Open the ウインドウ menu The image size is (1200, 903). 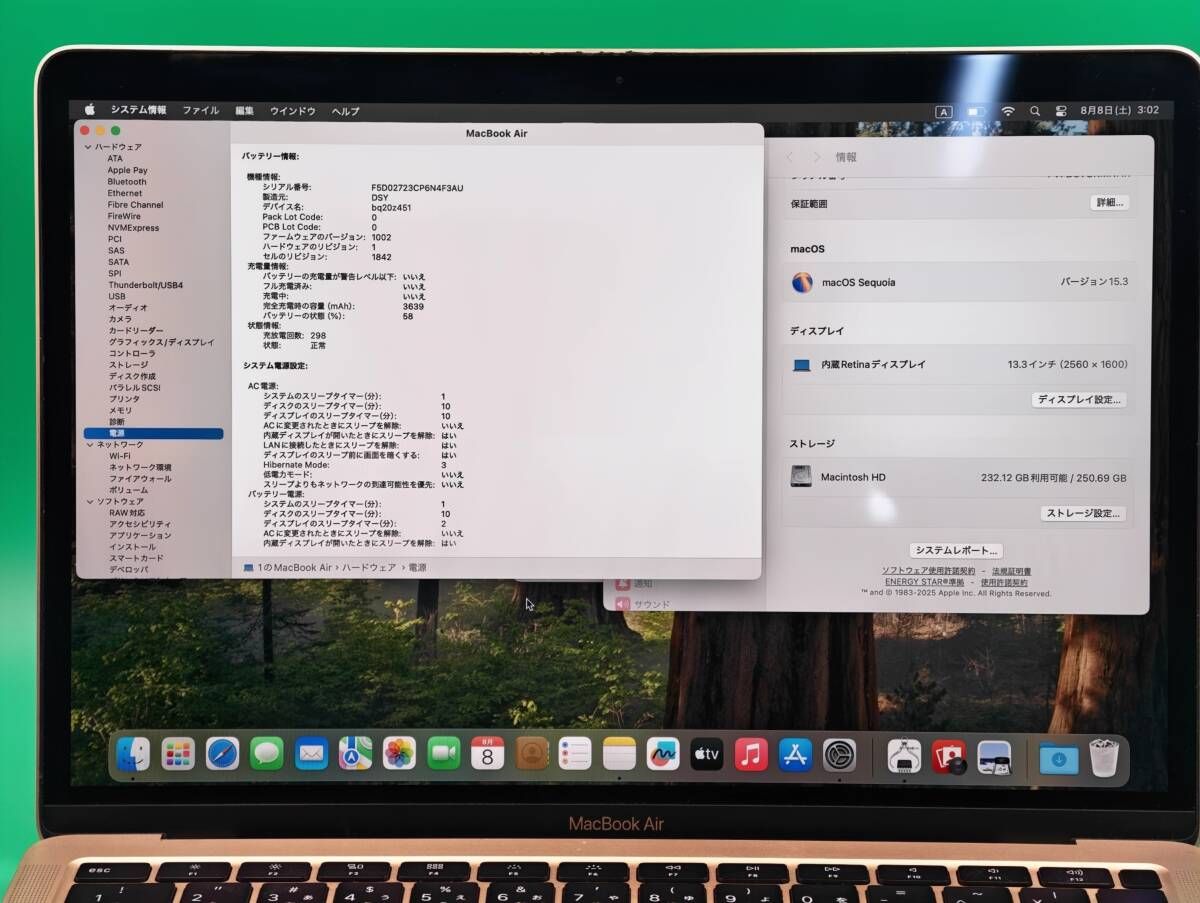pyautogui.click(x=293, y=111)
